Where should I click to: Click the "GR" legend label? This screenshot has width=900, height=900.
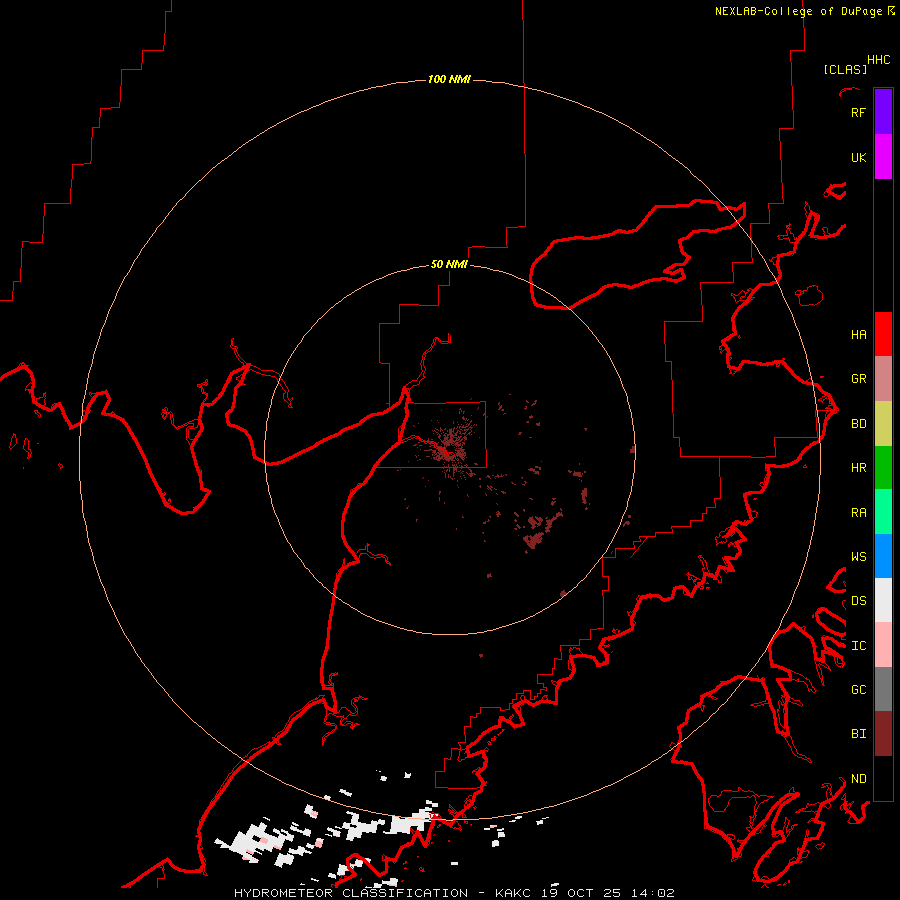click(858, 379)
